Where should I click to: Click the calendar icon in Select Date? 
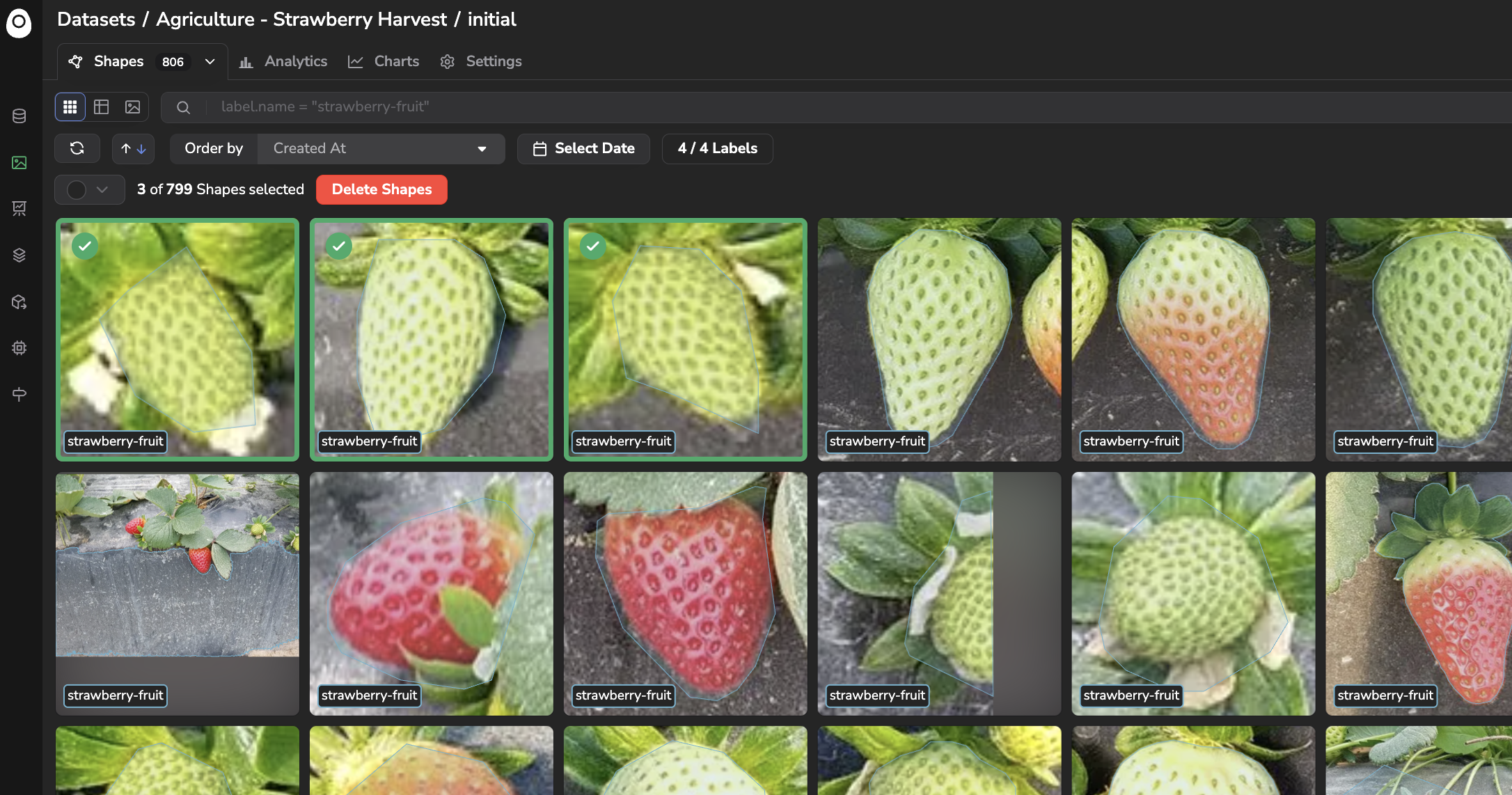pyautogui.click(x=540, y=149)
